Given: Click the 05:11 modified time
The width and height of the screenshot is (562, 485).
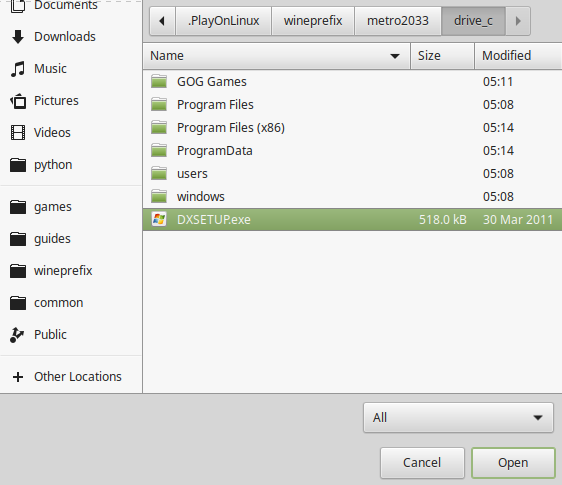Looking at the screenshot, I should (498, 82).
